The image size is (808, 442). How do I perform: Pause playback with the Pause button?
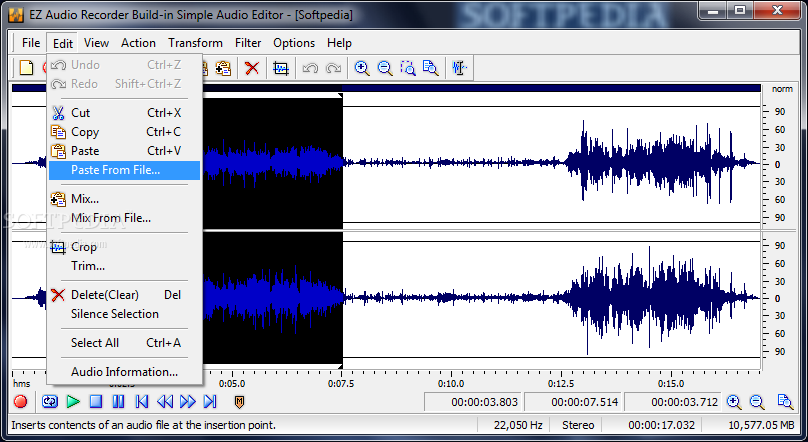point(119,401)
